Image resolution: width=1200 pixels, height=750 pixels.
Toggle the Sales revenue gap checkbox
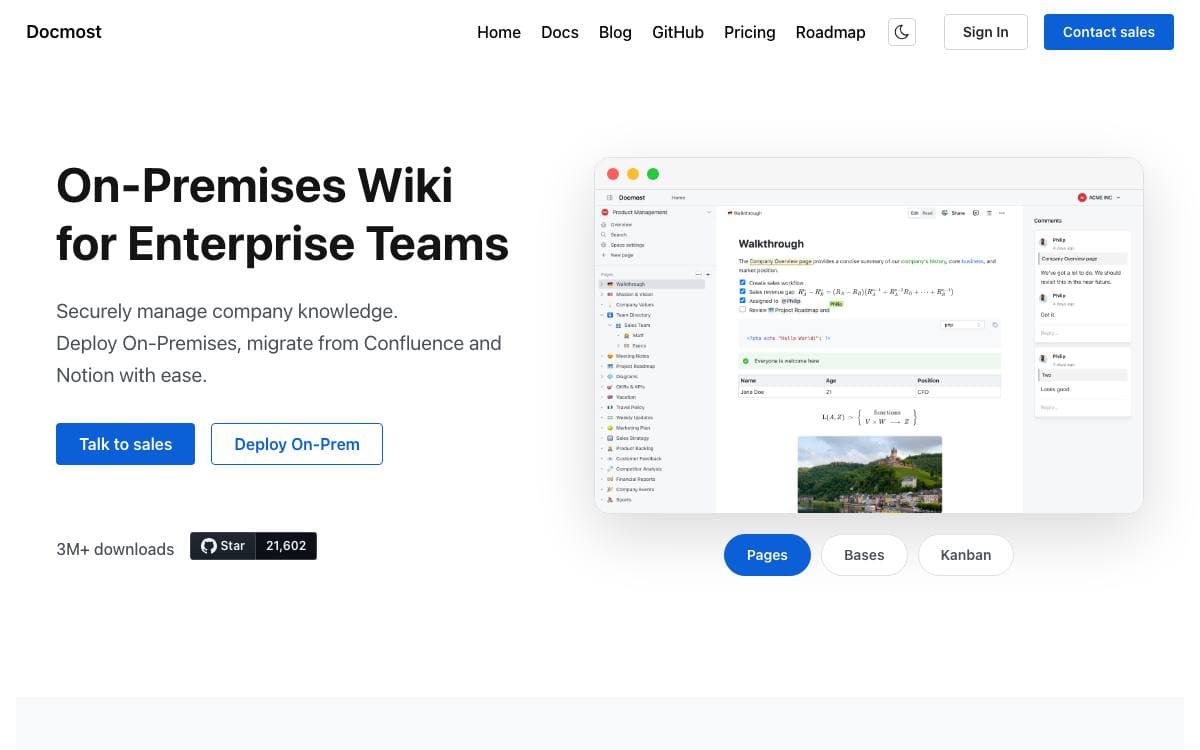[x=742, y=291]
